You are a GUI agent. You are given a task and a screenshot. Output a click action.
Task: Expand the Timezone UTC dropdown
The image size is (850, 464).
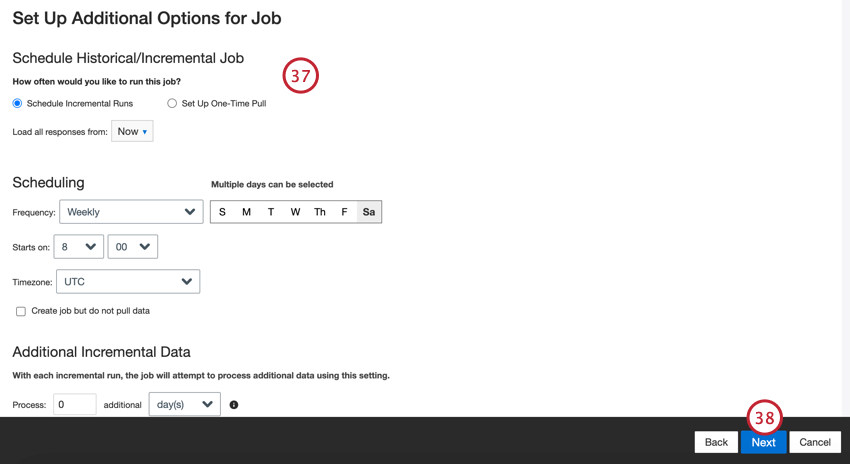click(128, 281)
